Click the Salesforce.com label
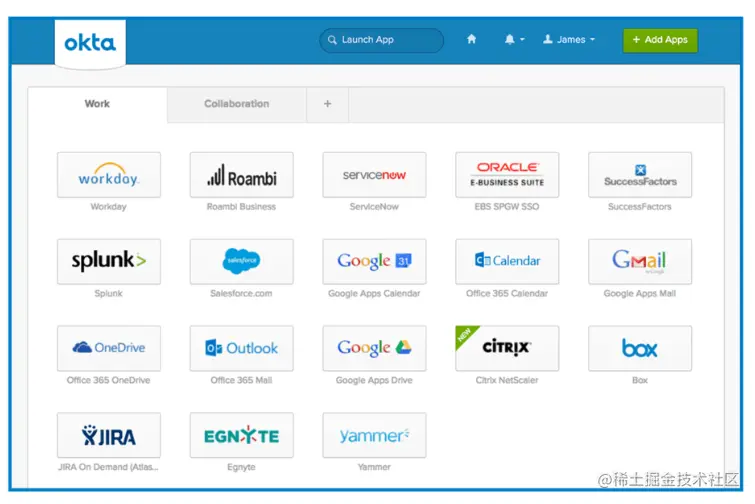 (241, 293)
